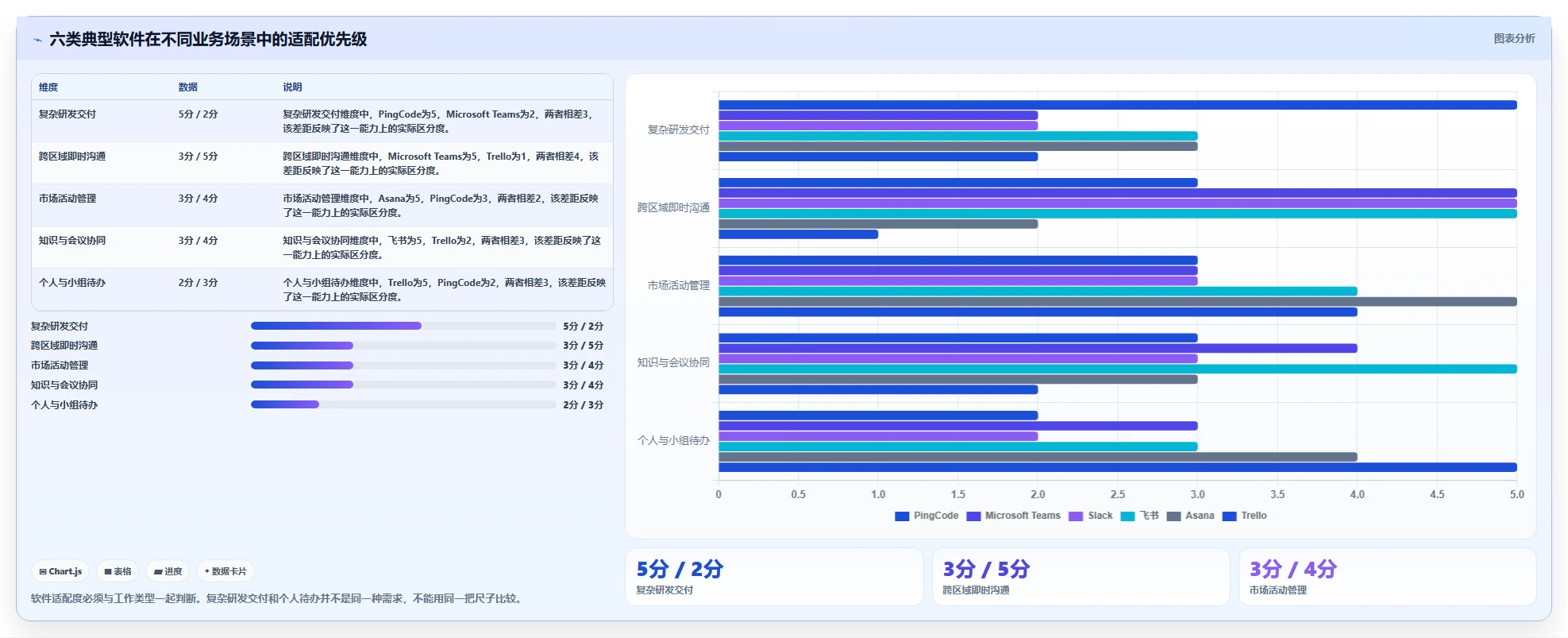Viewport: 1568px width, 638px height.
Task: Click the shortest Trello bar in 跨区域即时沟通 group
Action: 799,234
